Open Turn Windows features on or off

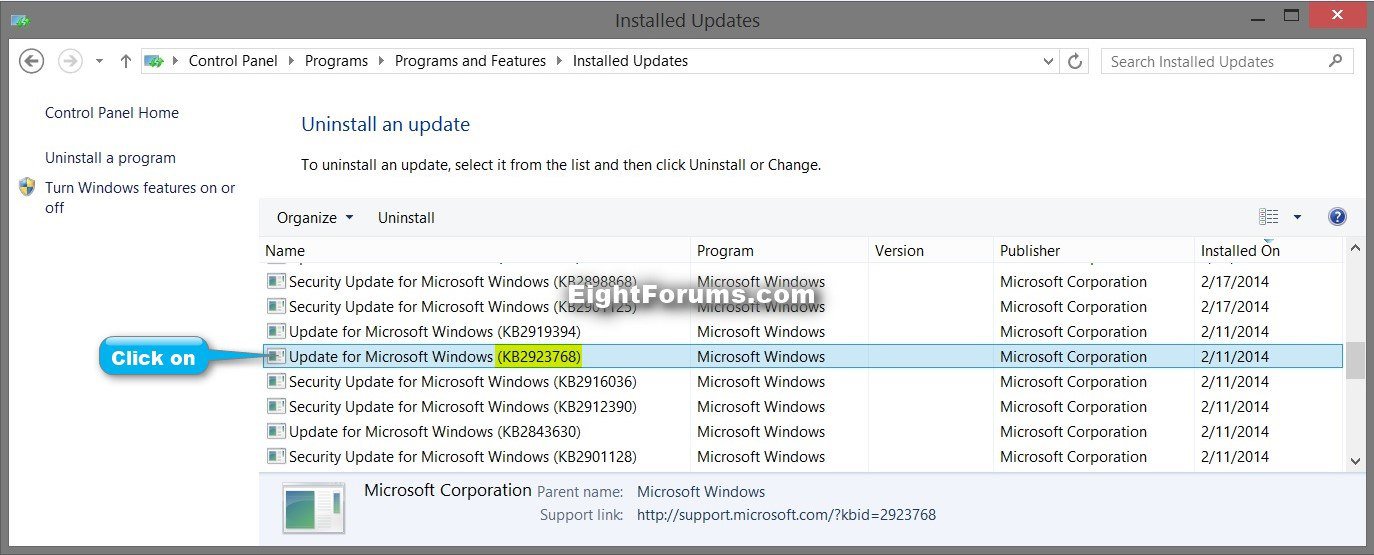(x=140, y=197)
